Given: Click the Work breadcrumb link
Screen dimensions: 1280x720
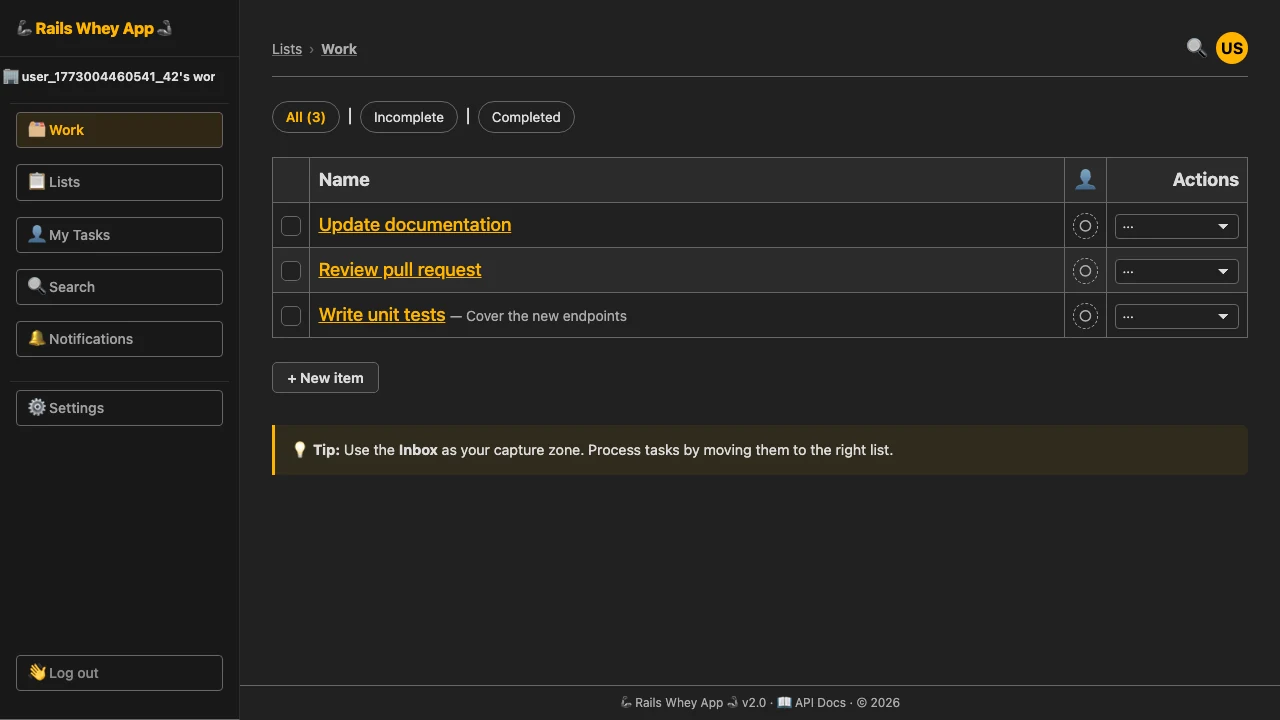Looking at the screenshot, I should pos(339,49).
